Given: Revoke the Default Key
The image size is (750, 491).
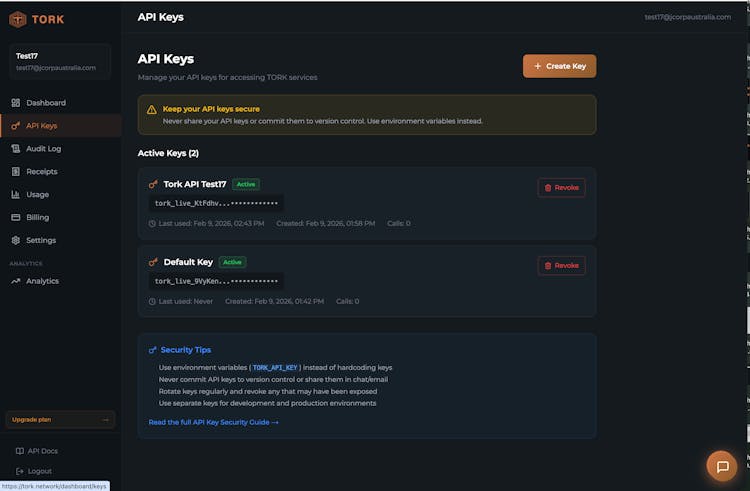Looking at the screenshot, I should (x=561, y=265).
